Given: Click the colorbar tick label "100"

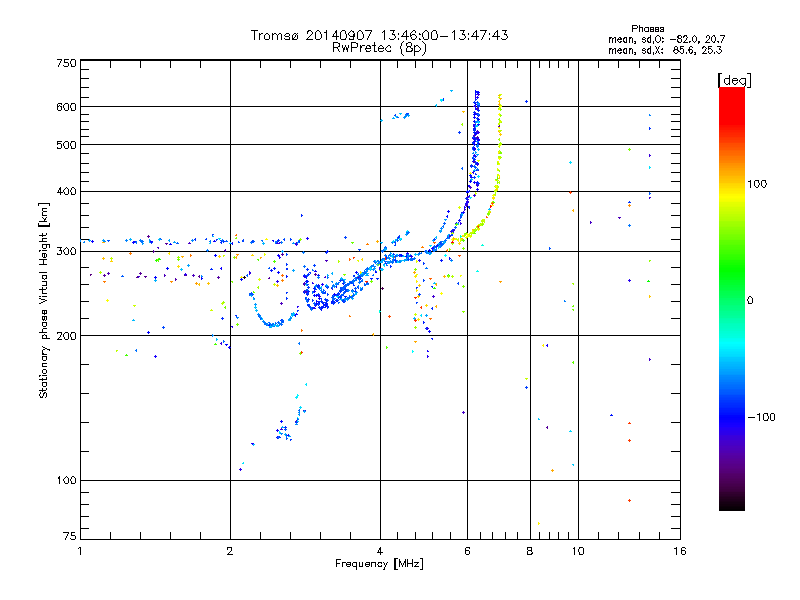Looking at the screenshot, I should point(757,184).
